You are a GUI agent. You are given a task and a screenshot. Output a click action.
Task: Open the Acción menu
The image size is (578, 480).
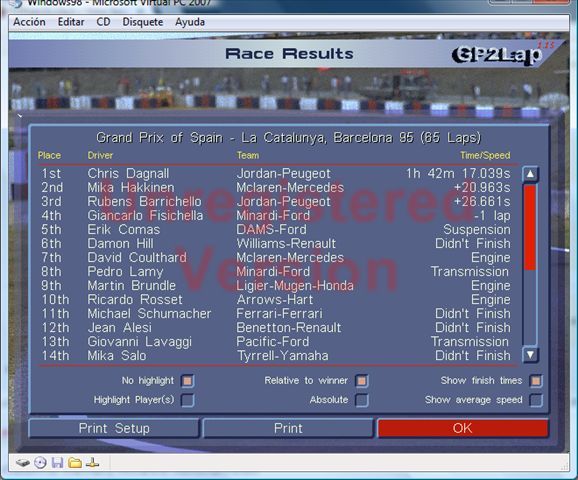coord(29,22)
